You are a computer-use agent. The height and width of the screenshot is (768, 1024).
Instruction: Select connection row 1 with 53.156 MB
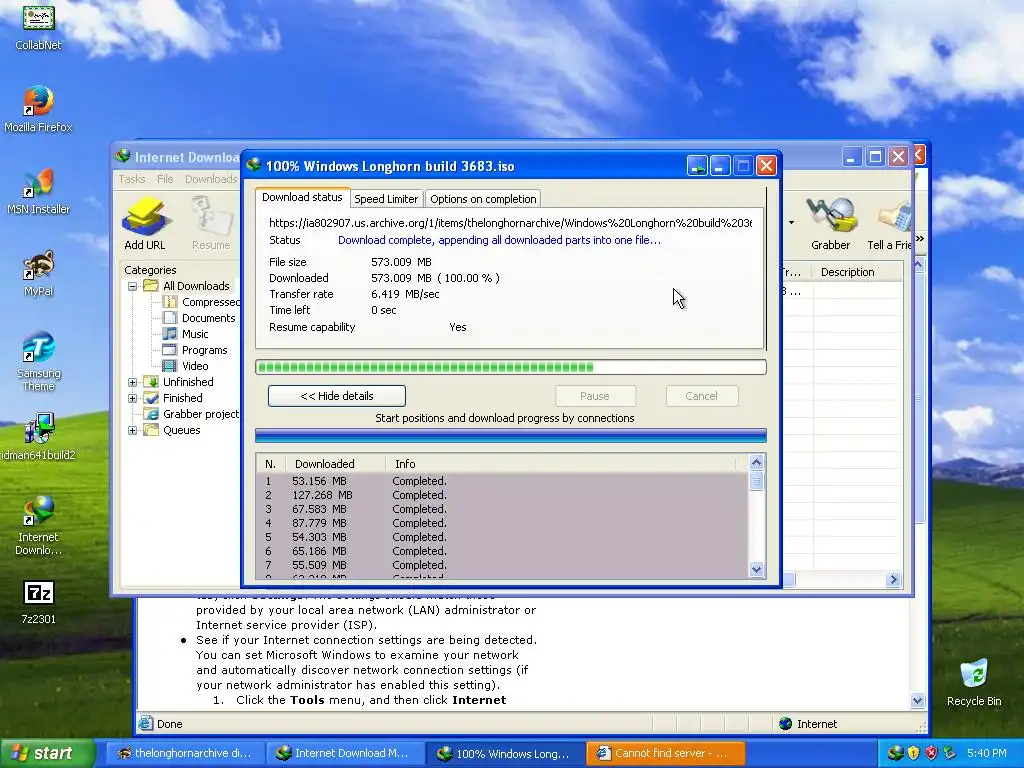pyautogui.click(x=502, y=481)
